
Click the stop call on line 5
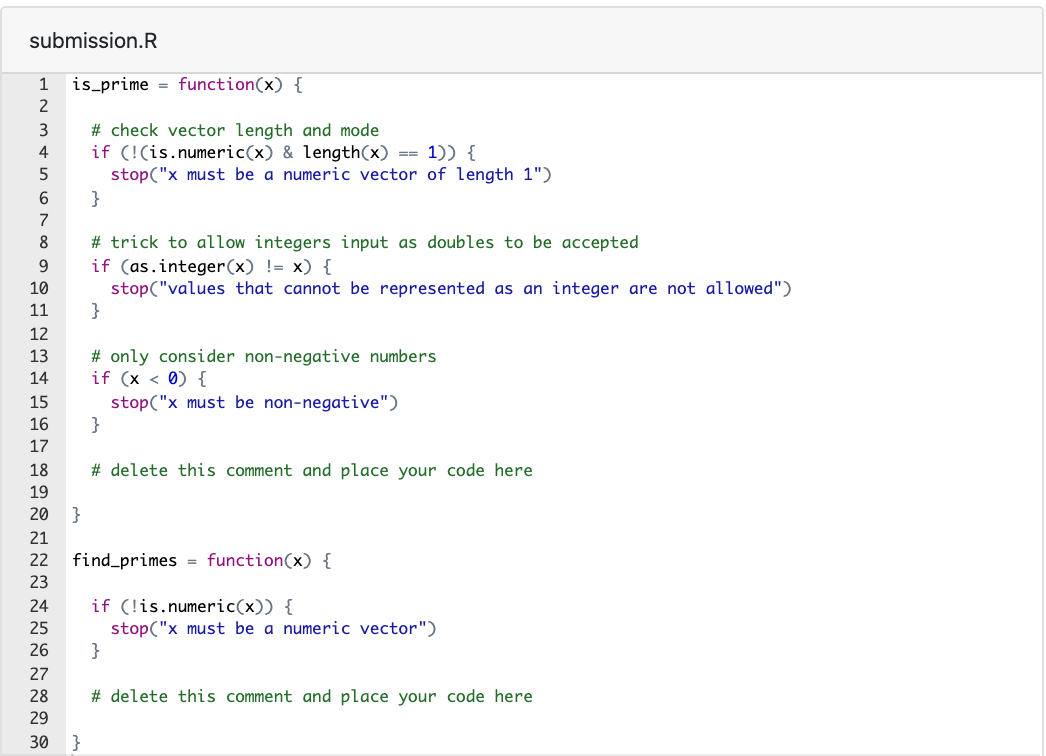point(128,174)
